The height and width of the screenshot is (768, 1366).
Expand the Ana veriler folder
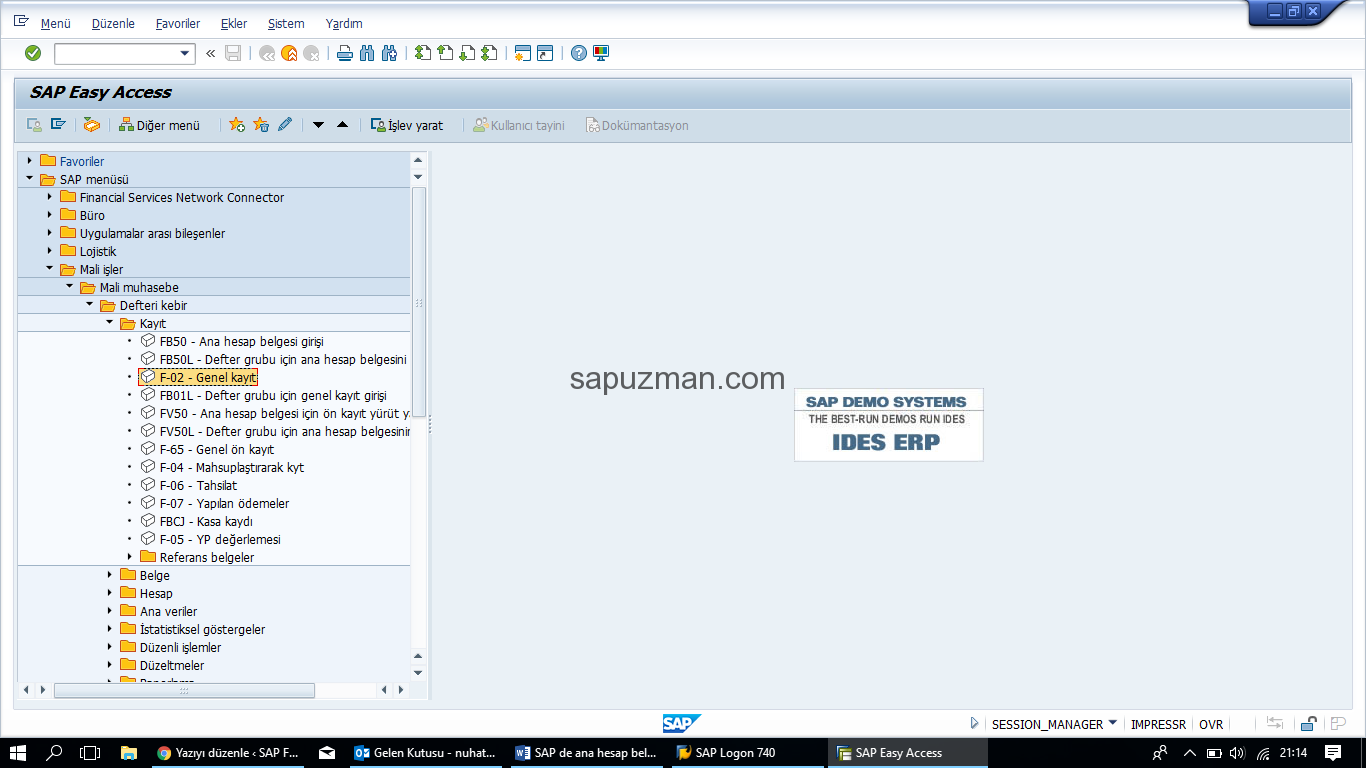110,611
